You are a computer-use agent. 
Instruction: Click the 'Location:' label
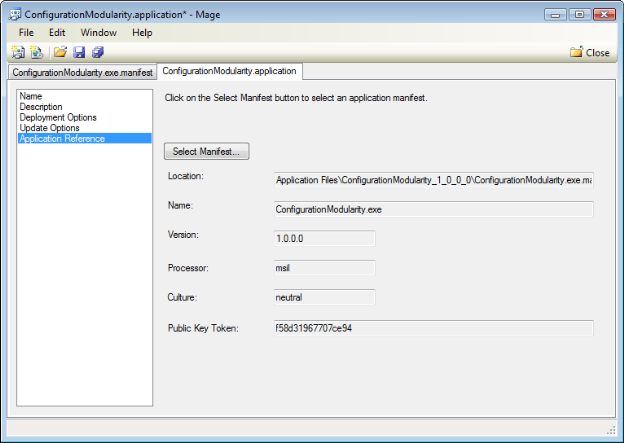pos(186,176)
